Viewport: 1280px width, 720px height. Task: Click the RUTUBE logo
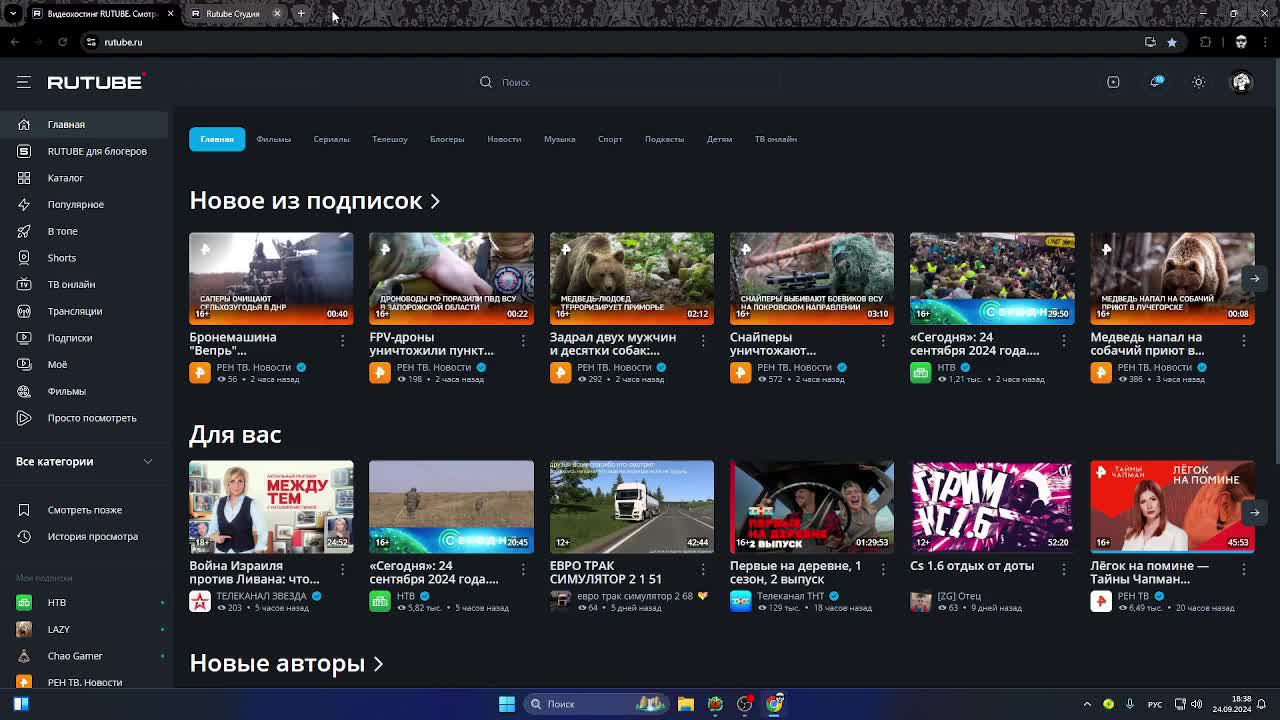96,82
